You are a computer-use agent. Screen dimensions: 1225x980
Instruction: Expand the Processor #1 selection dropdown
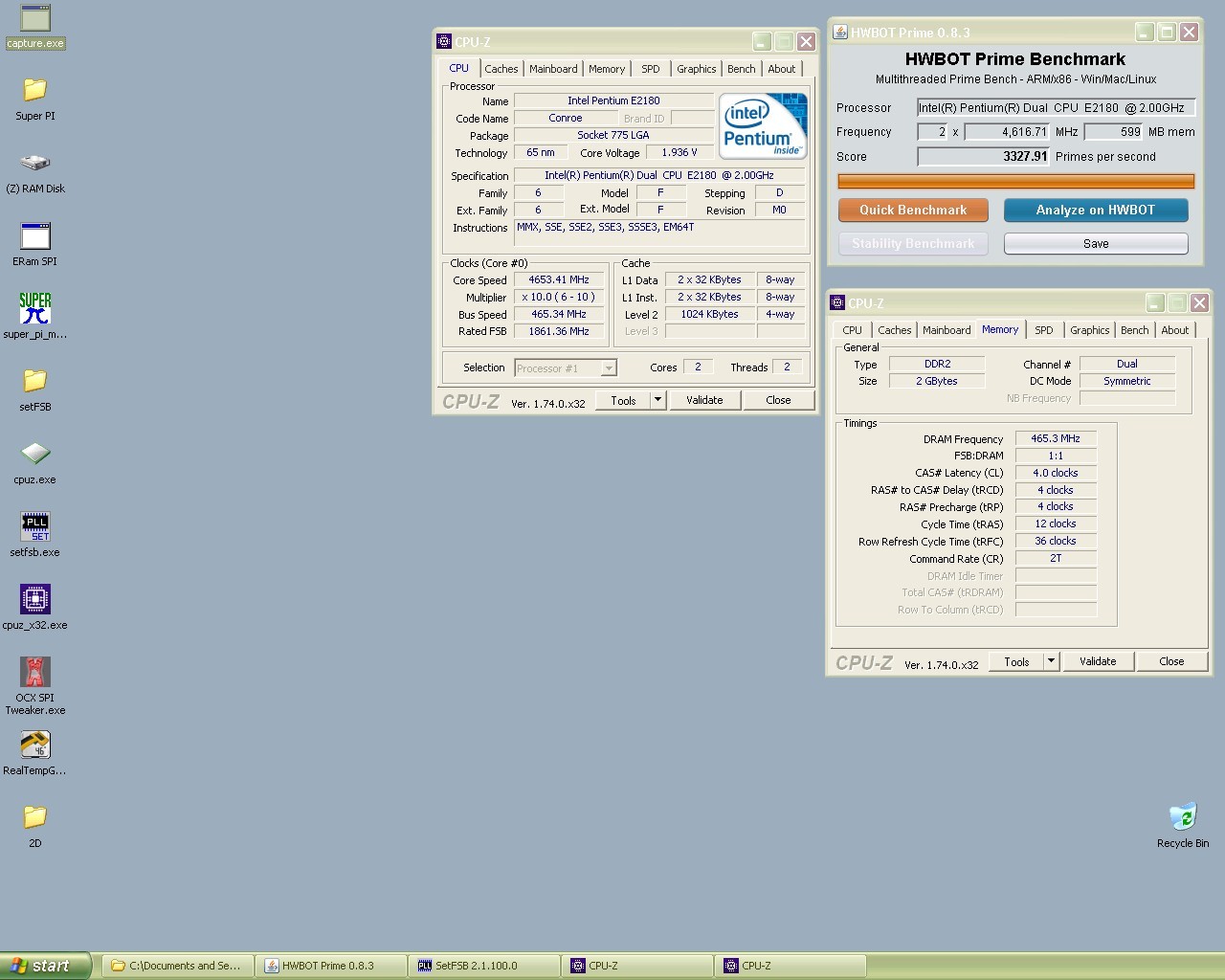tap(609, 368)
